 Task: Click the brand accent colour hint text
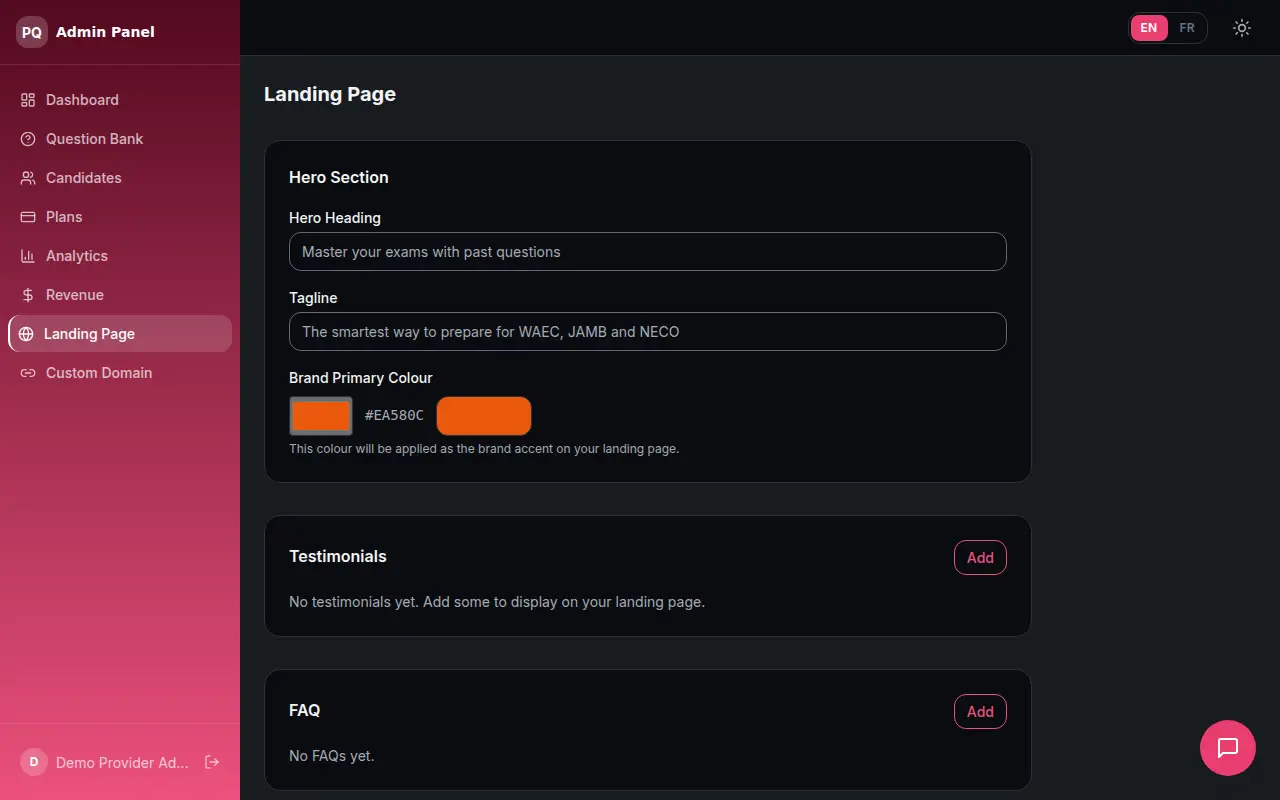[x=484, y=449]
